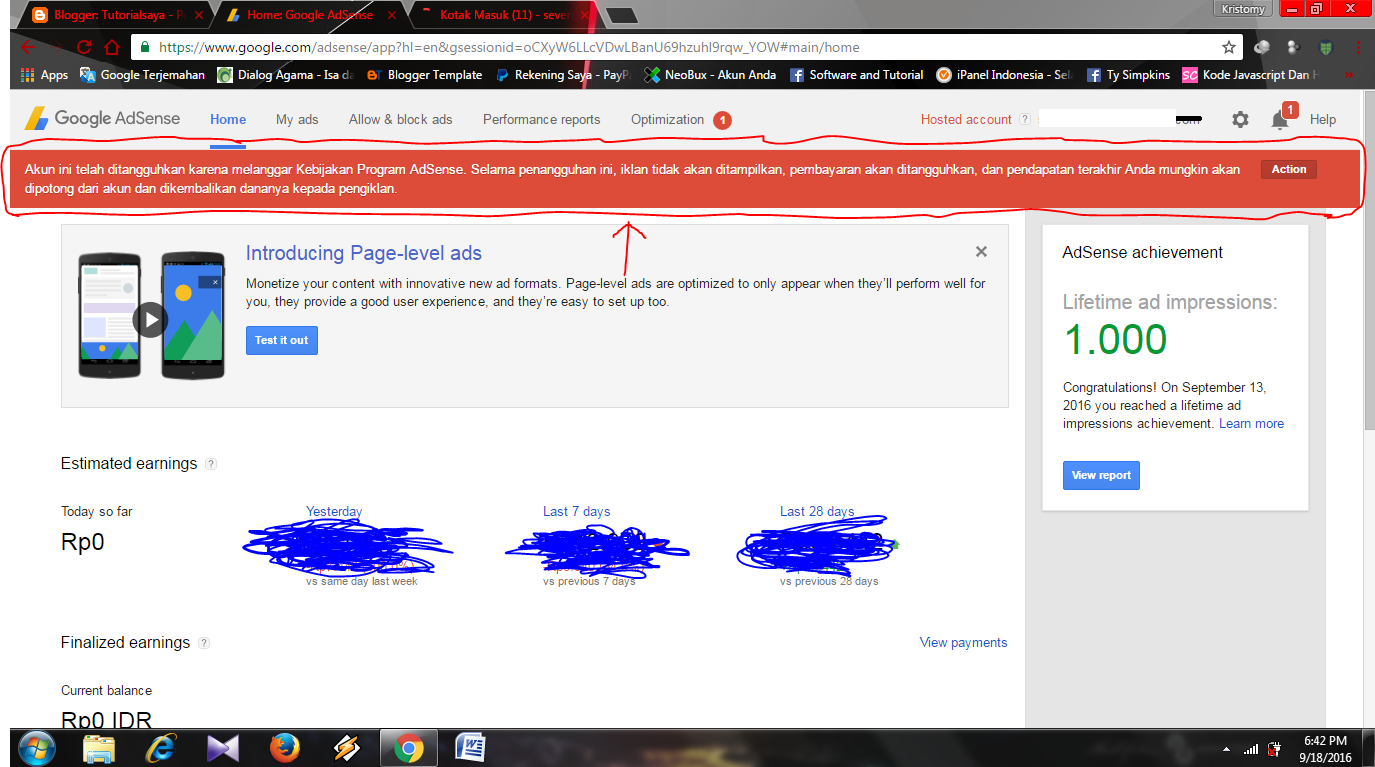The width and height of the screenshot is (1375, 767).
Task: Show more bookmarks with the chevron
Action: 1349,75
